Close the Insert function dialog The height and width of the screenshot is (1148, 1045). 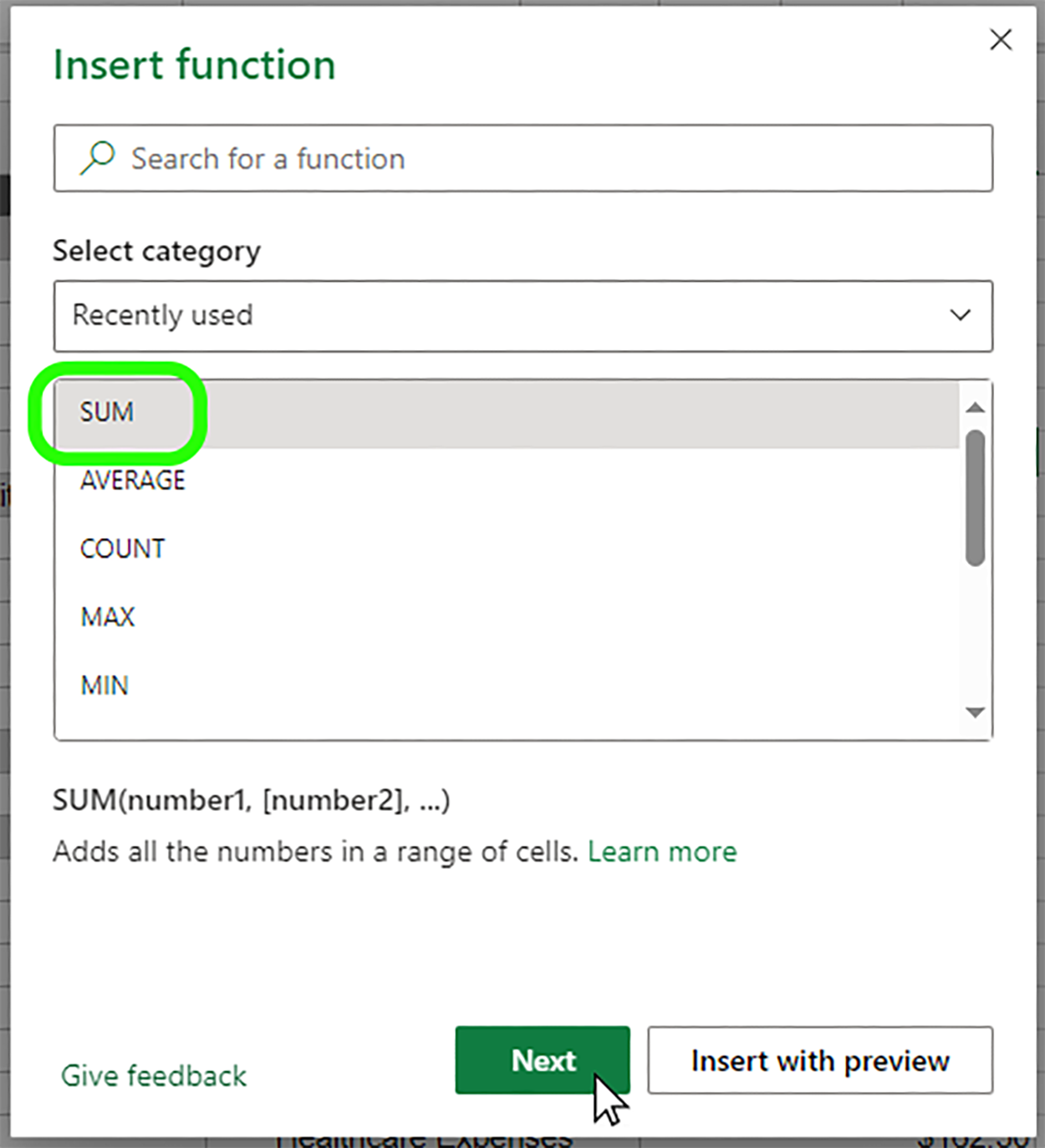1000,39
